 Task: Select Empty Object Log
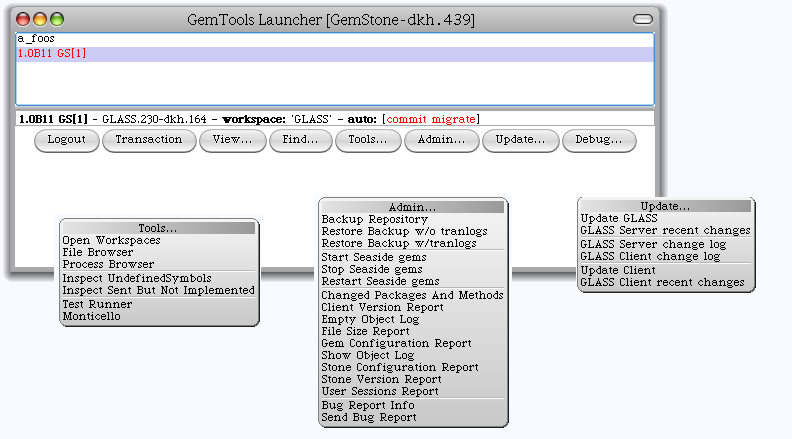[413, 319]
